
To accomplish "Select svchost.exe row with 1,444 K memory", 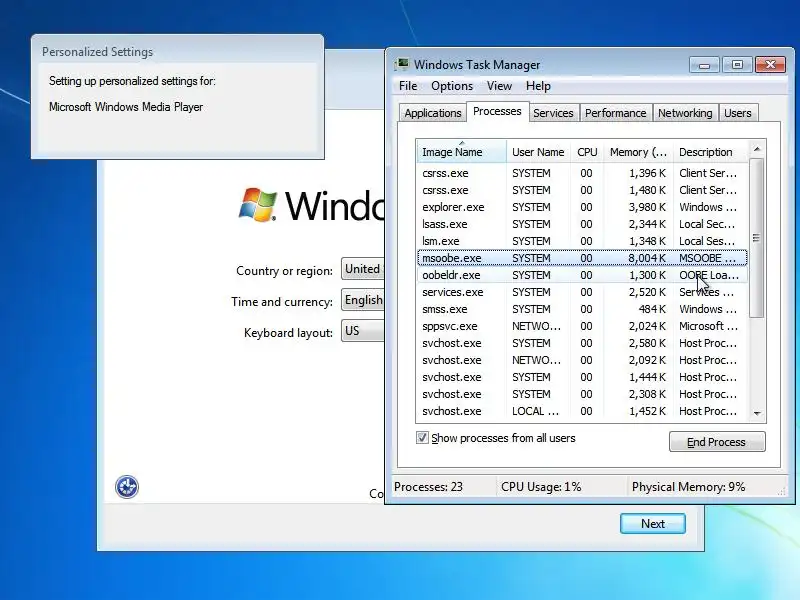I will coord(582,377).
